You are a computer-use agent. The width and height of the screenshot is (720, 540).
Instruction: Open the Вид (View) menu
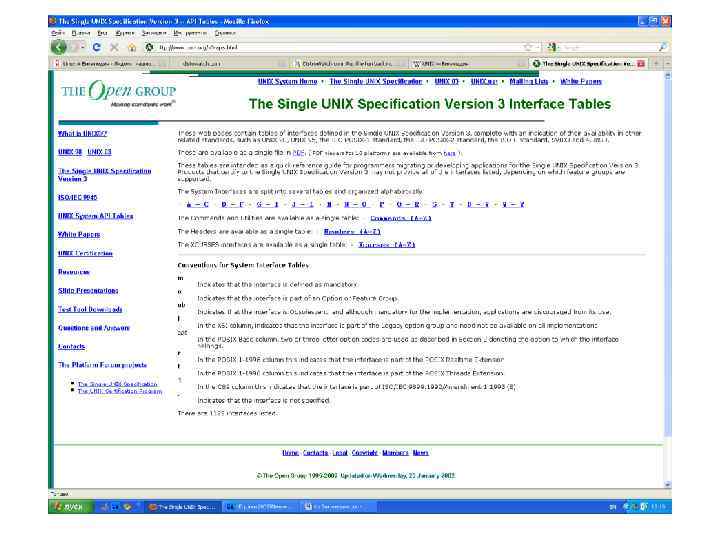point(102,33)
